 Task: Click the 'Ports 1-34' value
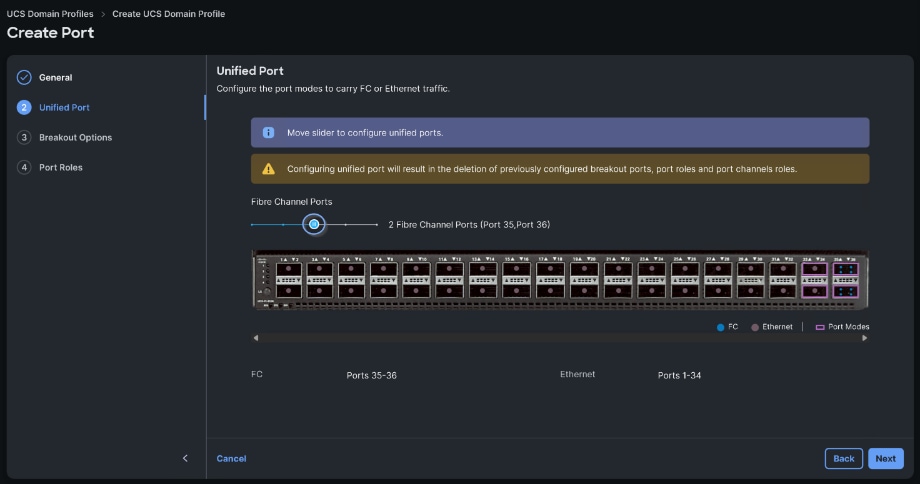click(679, 375)
